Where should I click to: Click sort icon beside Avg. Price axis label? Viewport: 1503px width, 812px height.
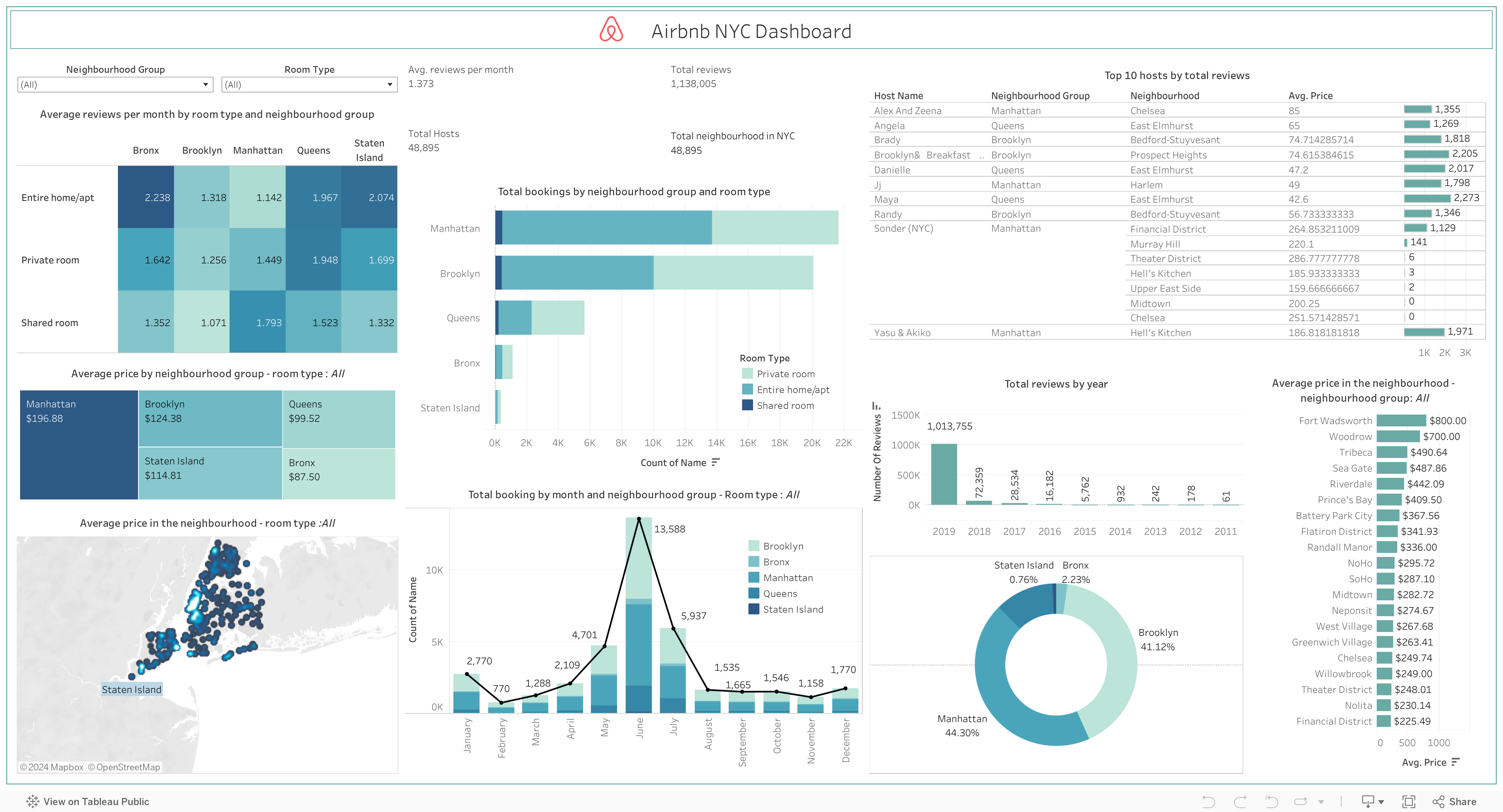1455,762
